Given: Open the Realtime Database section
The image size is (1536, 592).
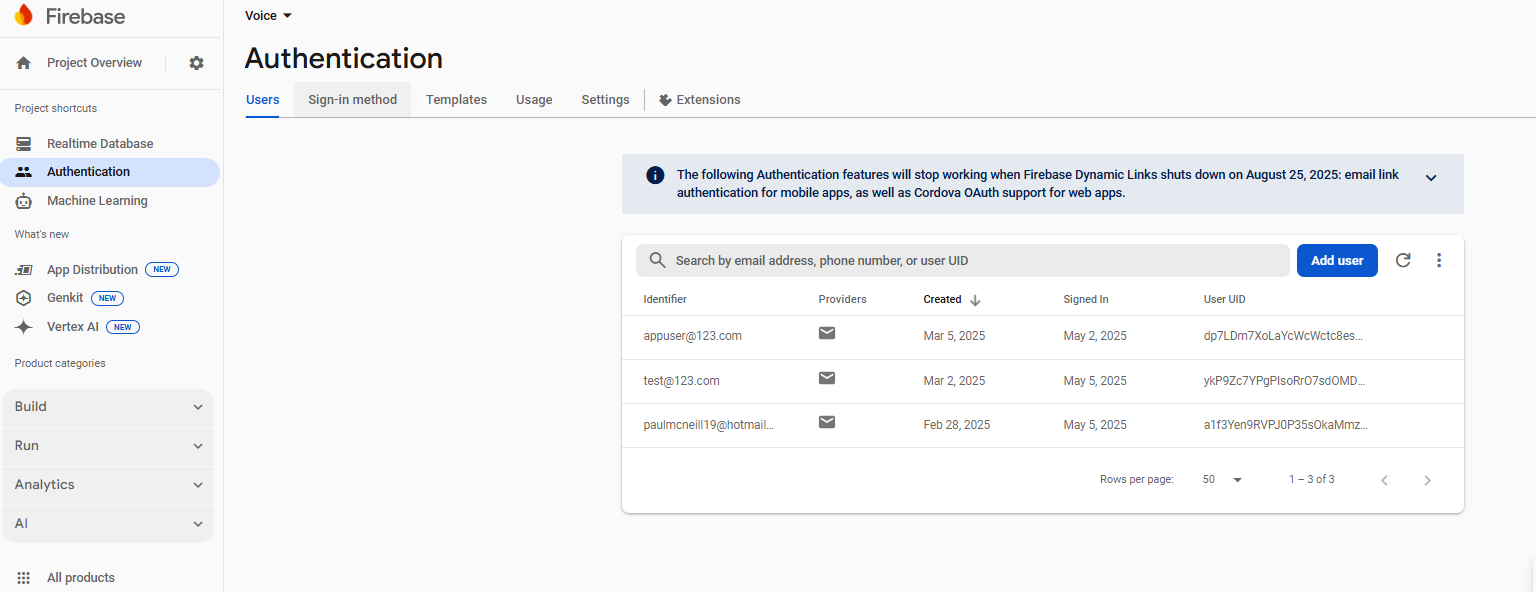Looking at the screenshot, I should (100, 143).
